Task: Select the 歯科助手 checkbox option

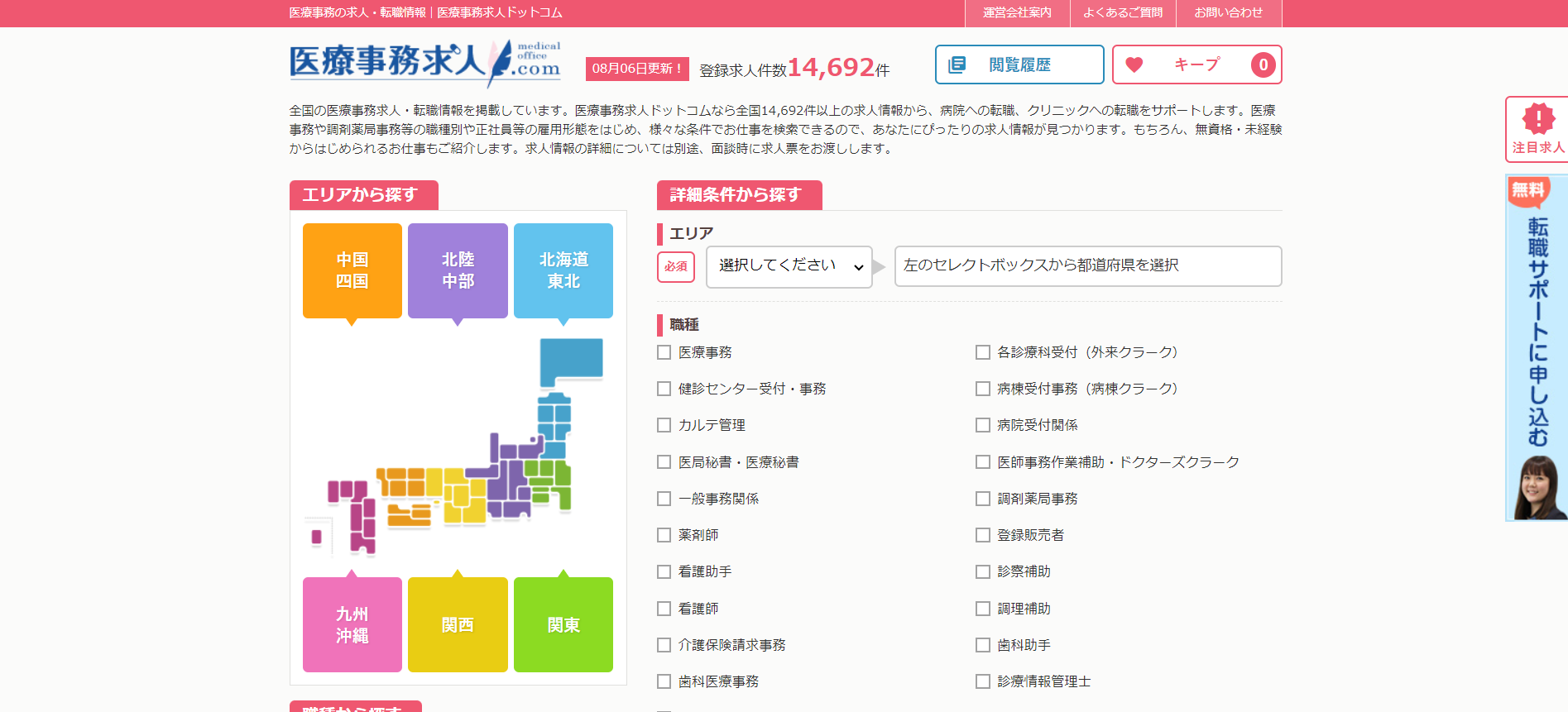Action: (983, 645)
